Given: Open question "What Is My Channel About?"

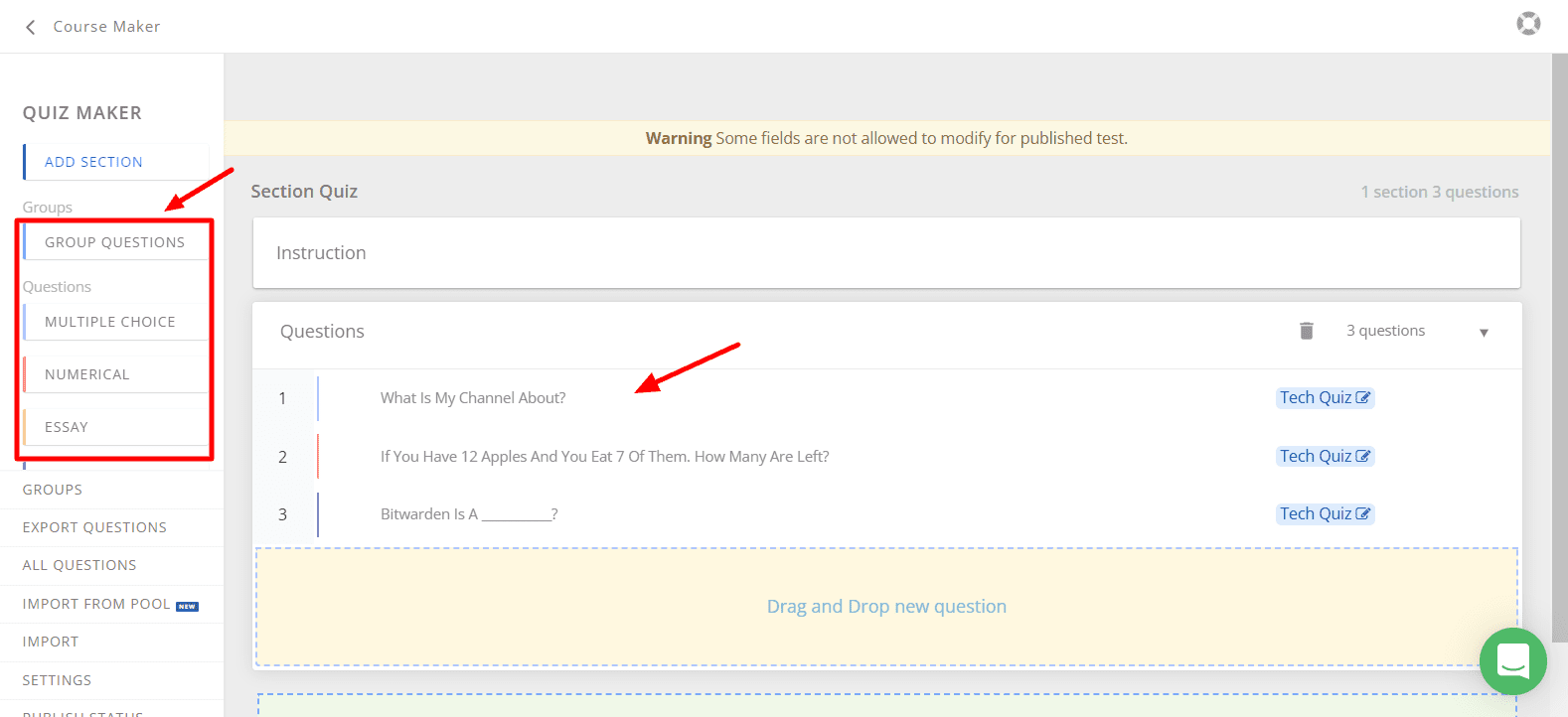Looking at the screenshot, I should tap(473, 398).
